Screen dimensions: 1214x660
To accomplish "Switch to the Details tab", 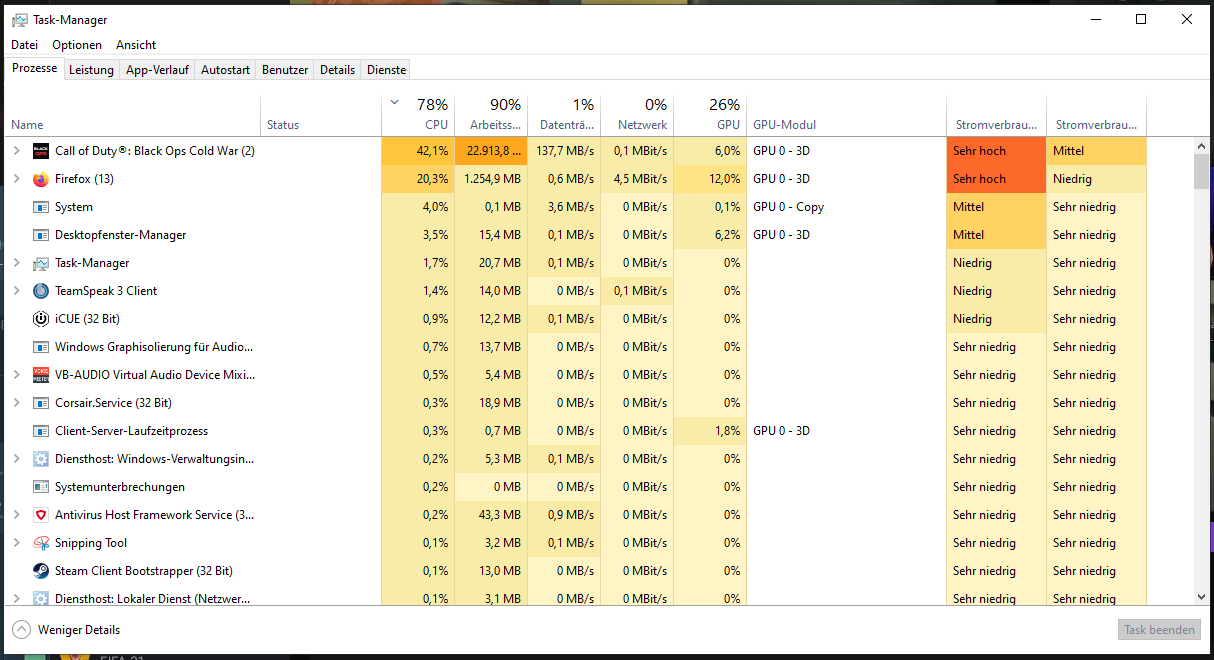I will (x=337, y=70).
